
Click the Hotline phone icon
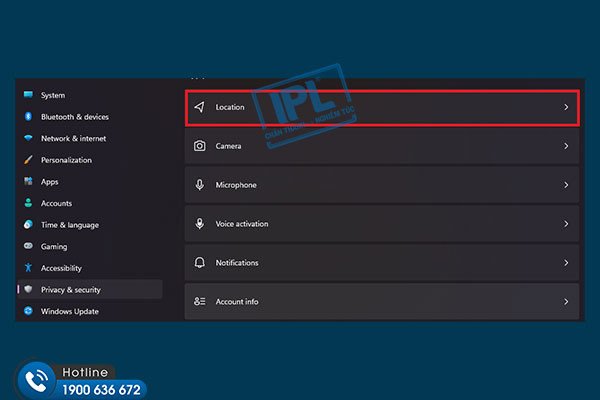(x=36, y=381)
